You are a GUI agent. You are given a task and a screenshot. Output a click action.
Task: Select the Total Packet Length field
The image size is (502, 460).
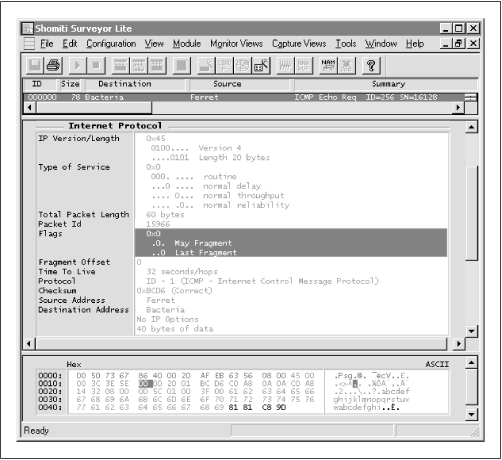click(x=84, y=215)
